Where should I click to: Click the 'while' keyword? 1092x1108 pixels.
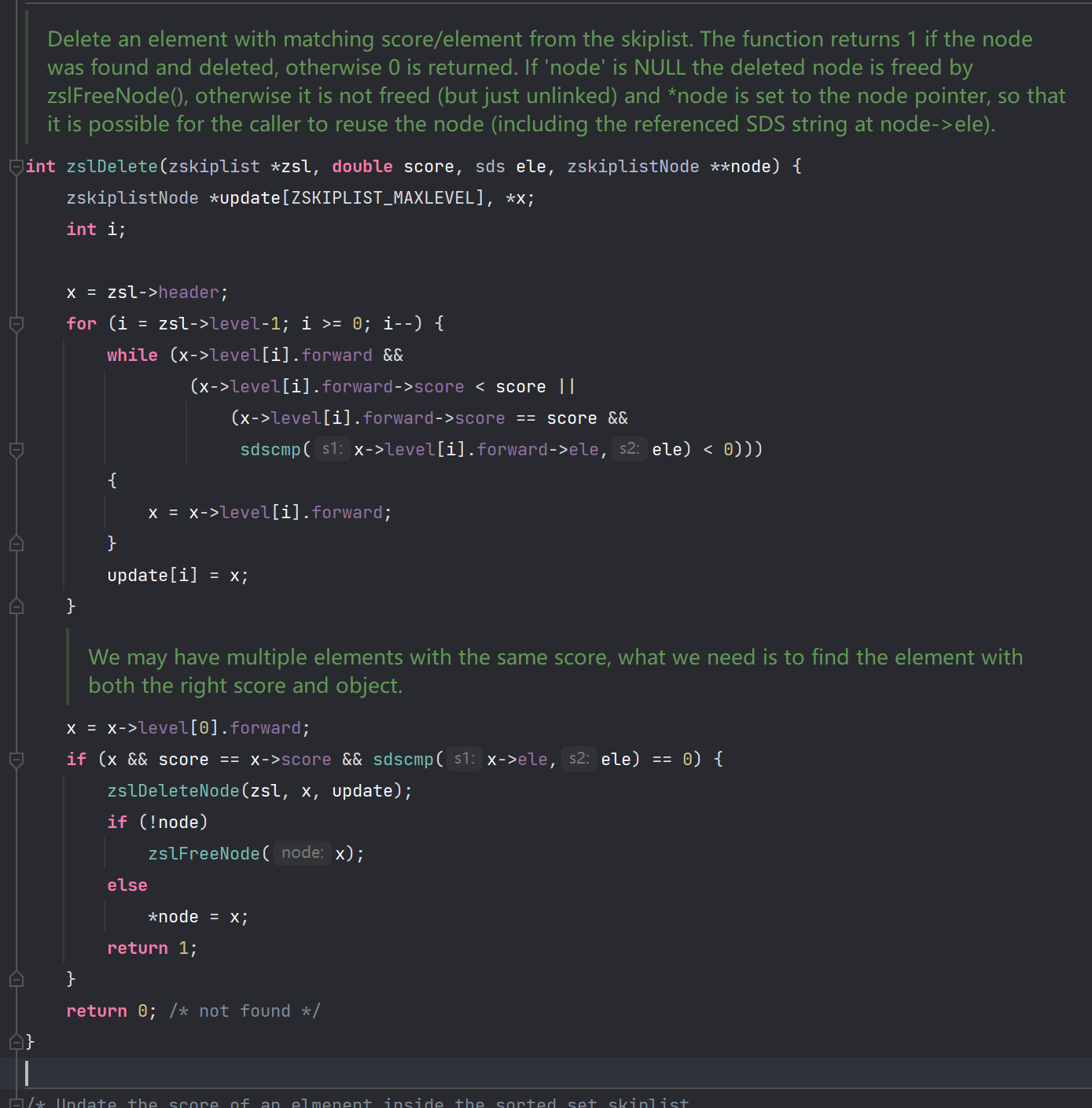132,355
